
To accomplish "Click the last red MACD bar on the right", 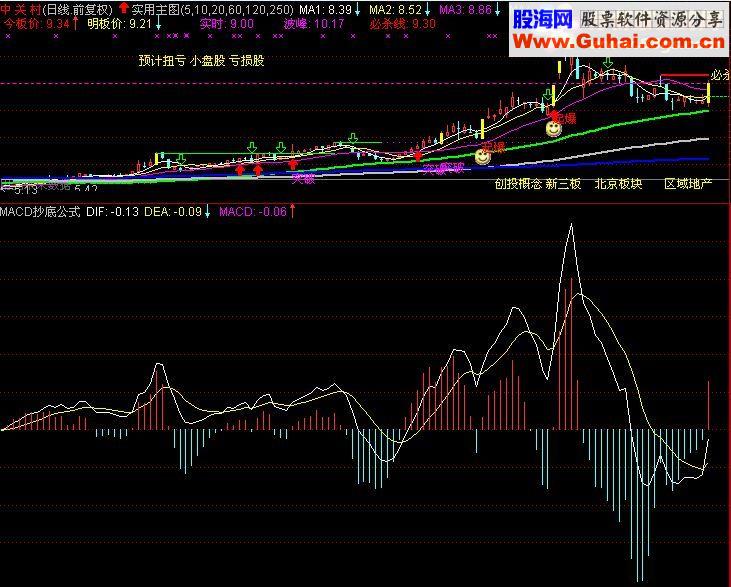I will click(709, 405).
